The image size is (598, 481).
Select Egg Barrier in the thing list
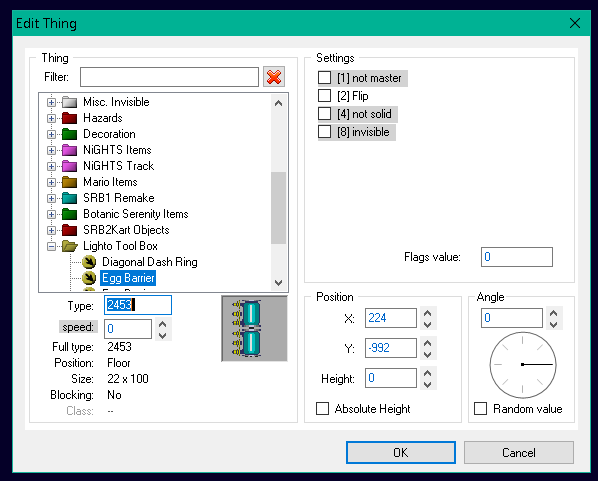click(128, 278)
